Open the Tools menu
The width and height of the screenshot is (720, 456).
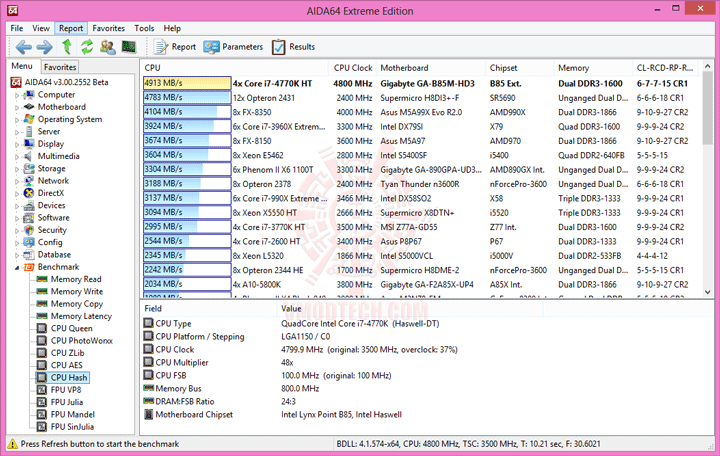pyautogui.click(x=144, y=28)
